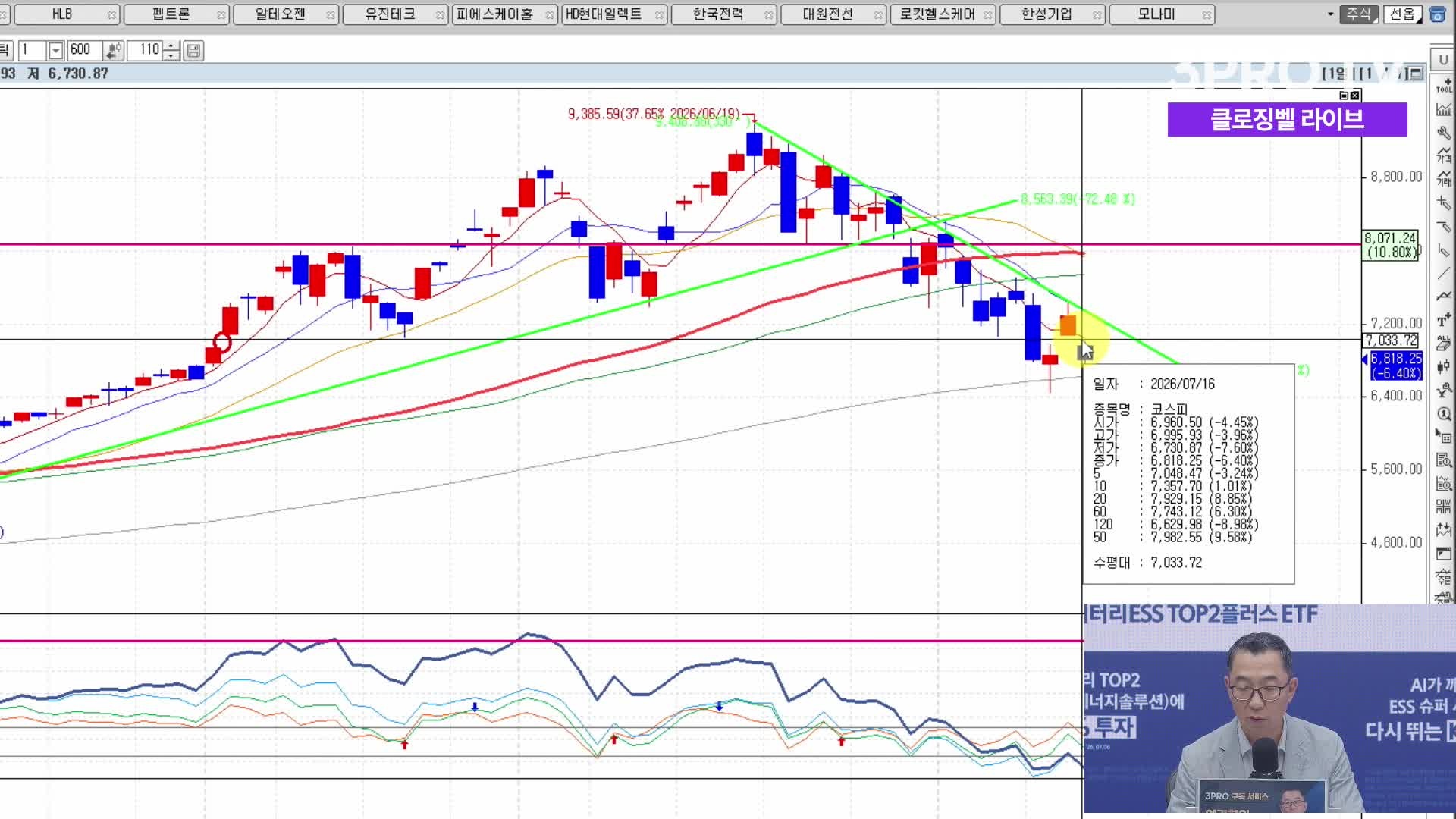This screenshot has height=819, width=1456.
Task: Click the 8,563.39 green trendline label
Action: pyautogui.click(x=1078, y=199)
